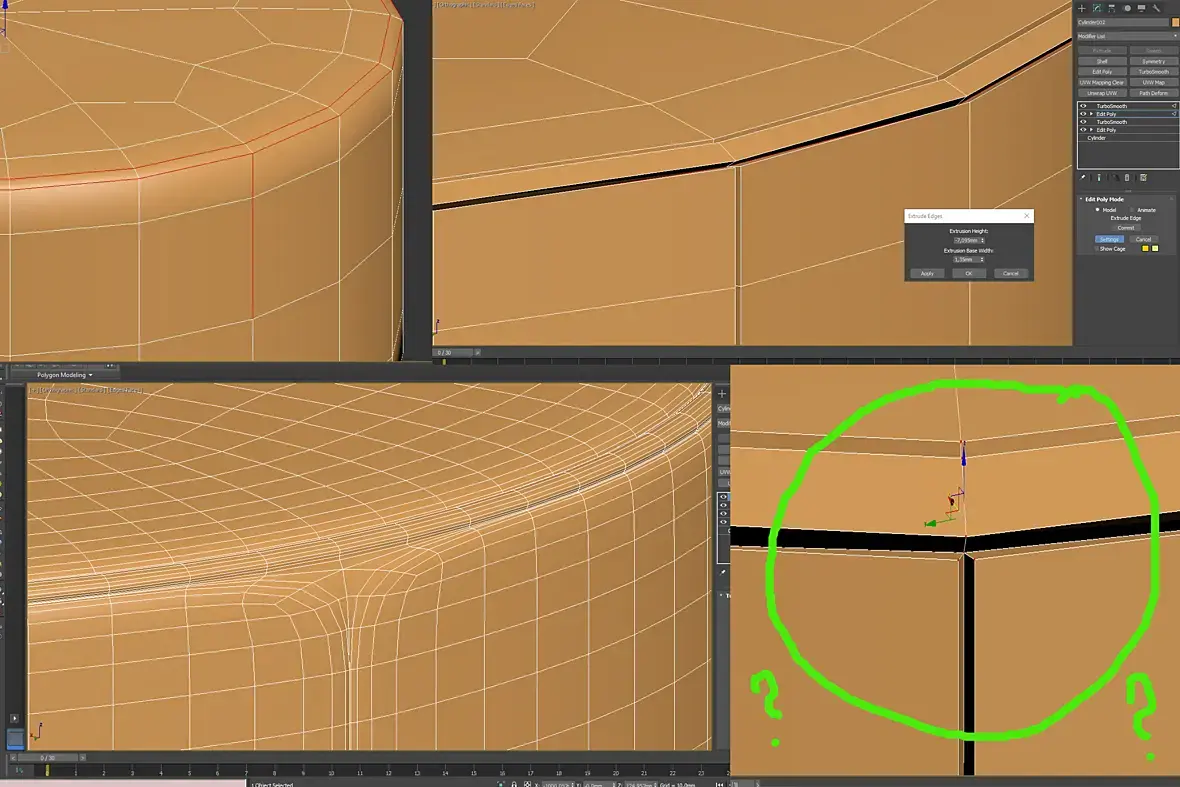Select the Cylinder base object in stack

[x=1096, y=138]
